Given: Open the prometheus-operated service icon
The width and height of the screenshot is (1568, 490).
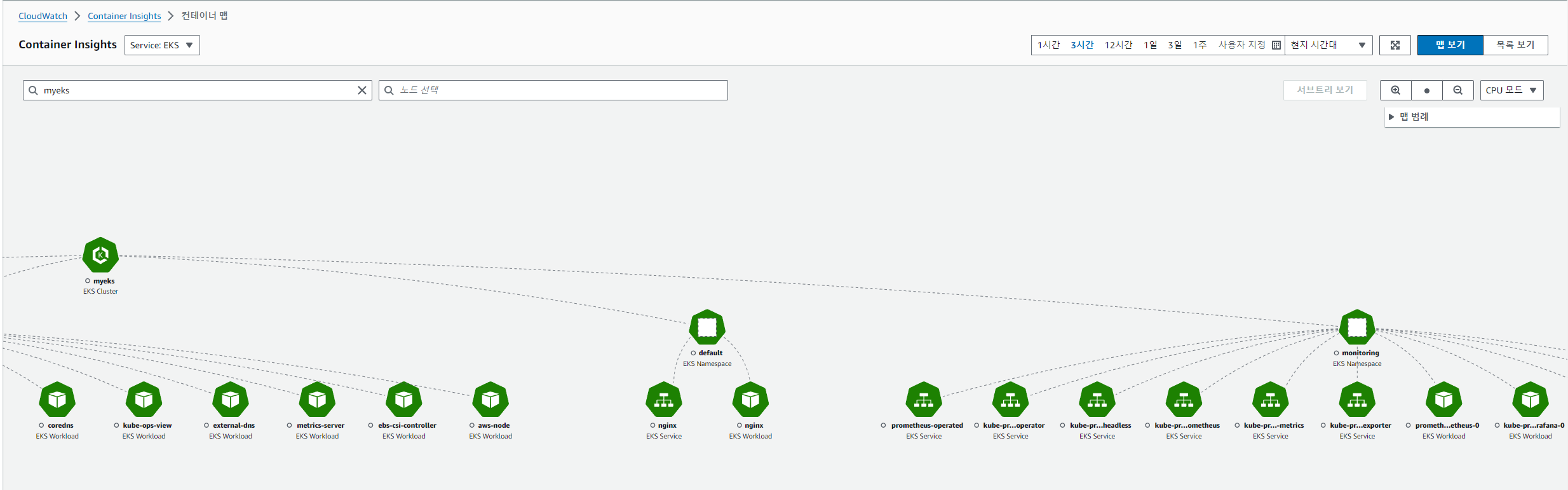Looking at the screenshot, I should tap(924, 400).
